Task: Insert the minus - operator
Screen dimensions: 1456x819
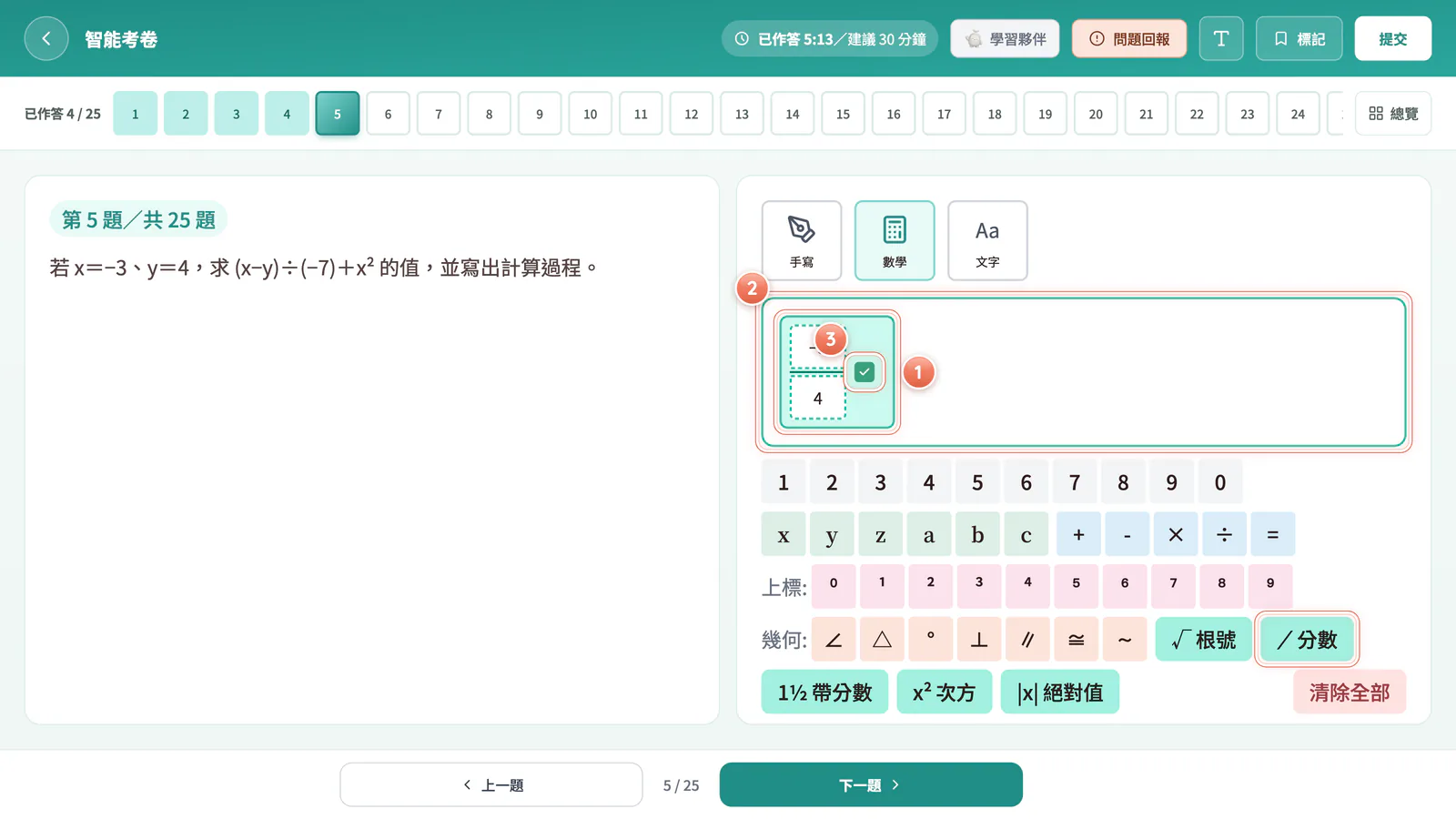Action: (1127, 535)
